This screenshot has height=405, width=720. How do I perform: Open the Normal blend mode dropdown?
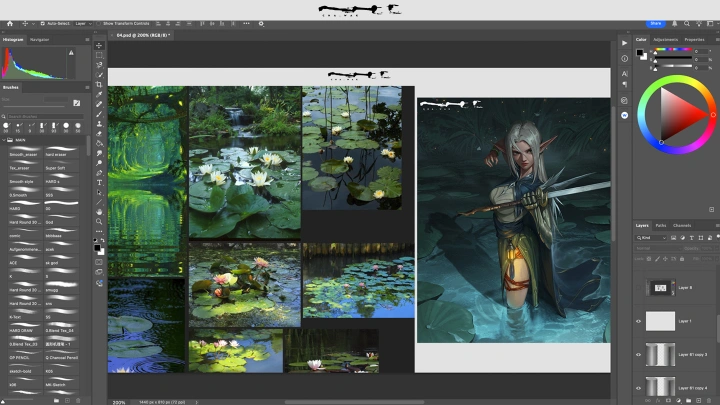(658, 248)
